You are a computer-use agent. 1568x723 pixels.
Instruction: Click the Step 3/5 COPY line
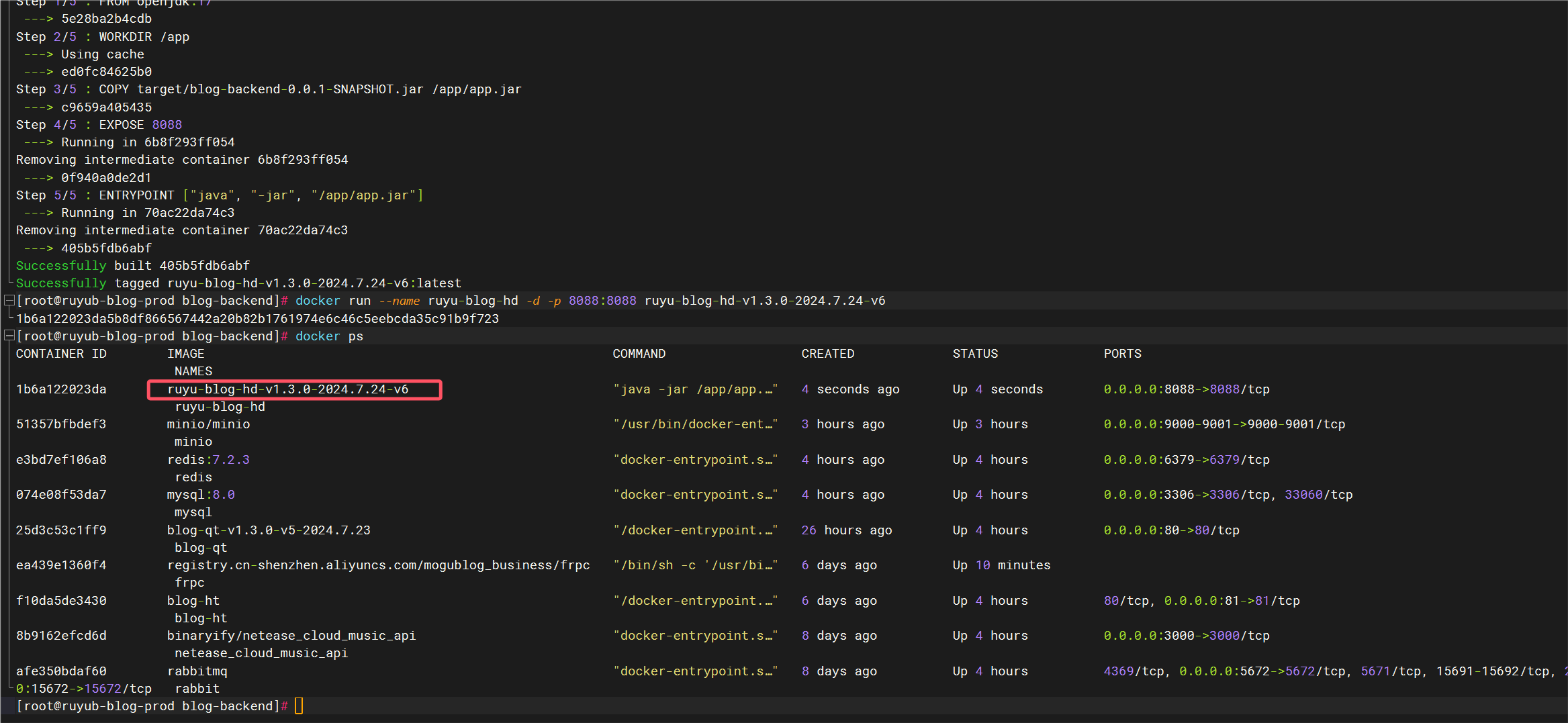click(x=269, y=89)
